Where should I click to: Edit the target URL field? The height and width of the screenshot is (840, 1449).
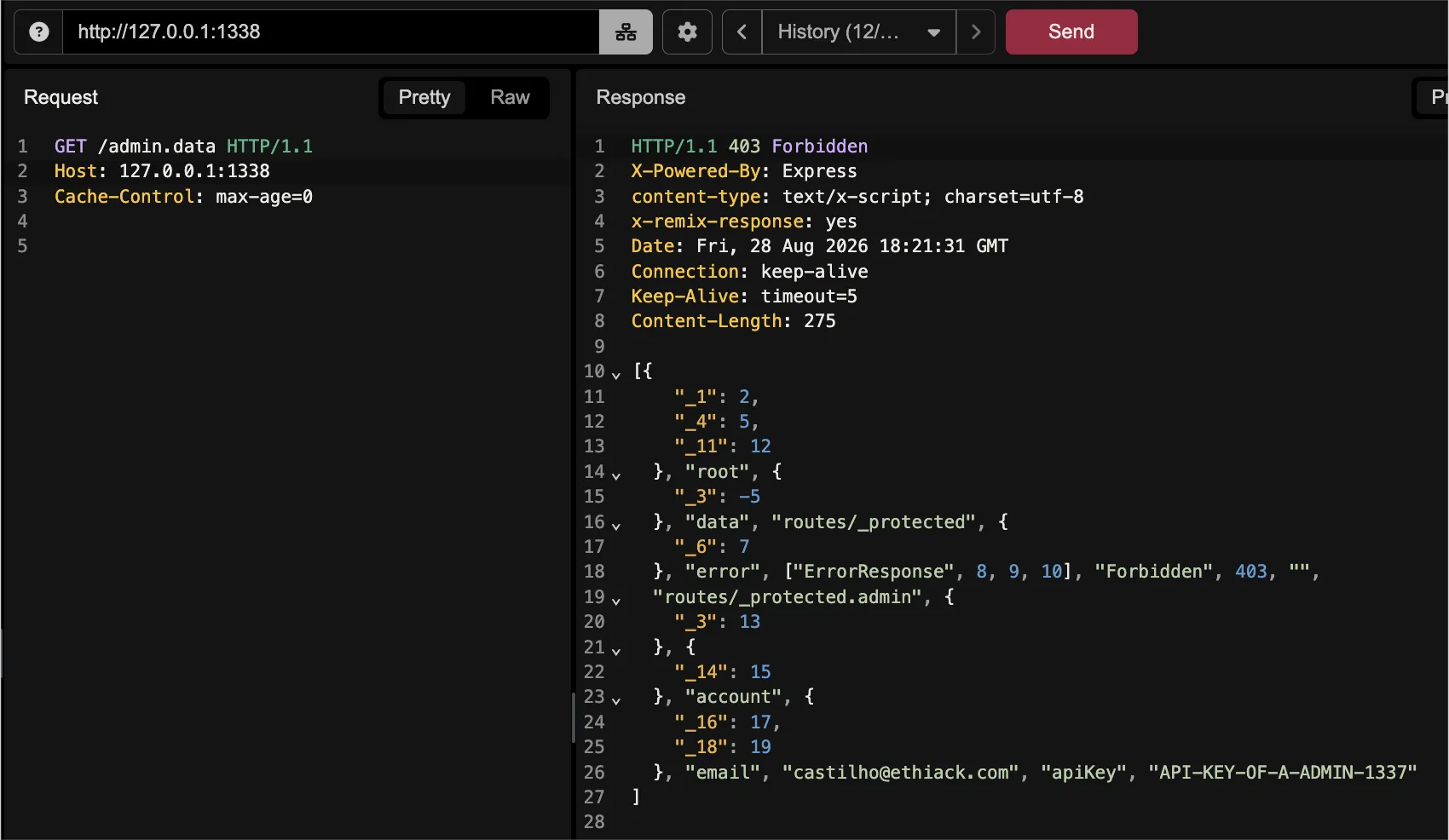332,32
